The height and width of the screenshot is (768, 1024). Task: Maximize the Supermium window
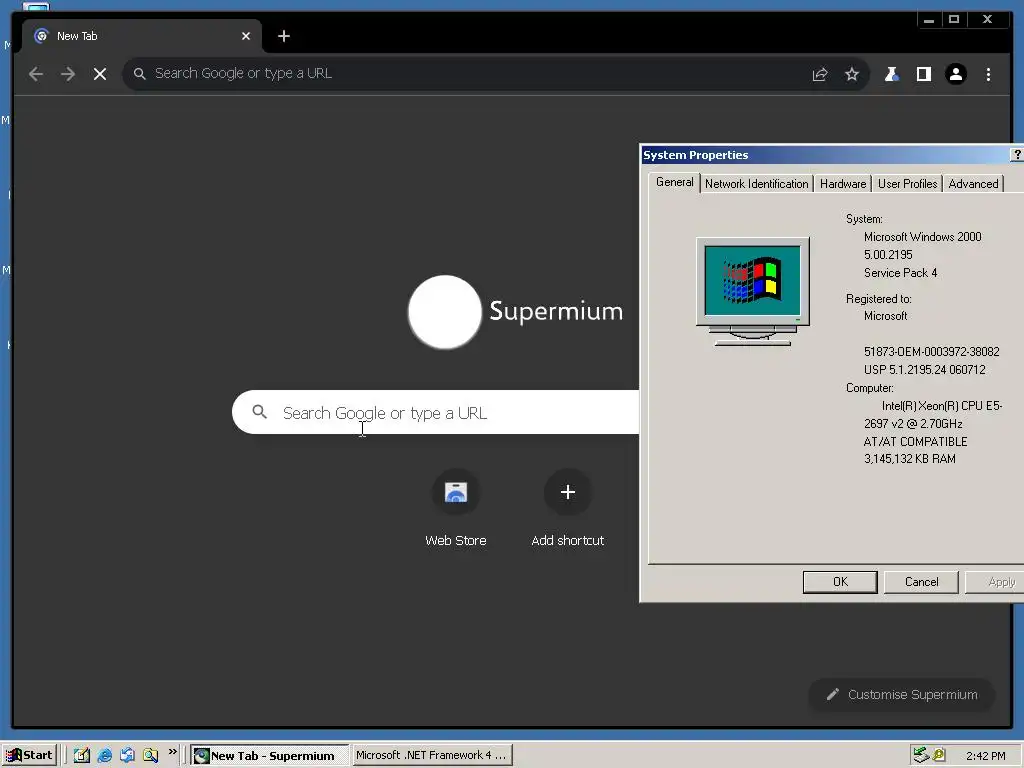tap(953, 20)
